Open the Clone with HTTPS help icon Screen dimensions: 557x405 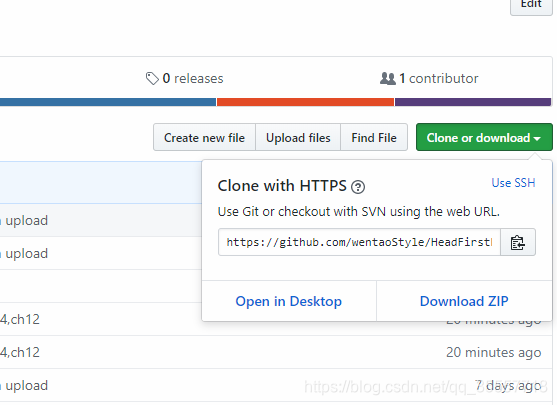[x=358, y=187]
